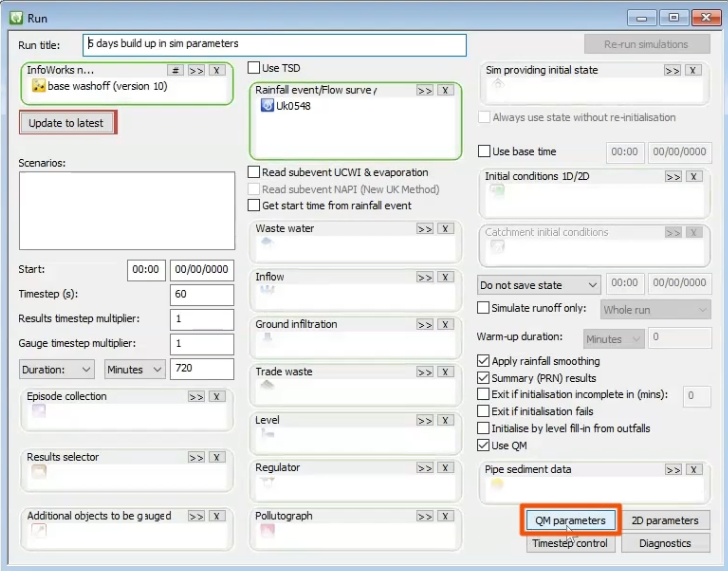This screenshot has width=728, height=571.
Task: Open browse (>>) for Rainfall event/Flow survey
Action: click(424, 90)
